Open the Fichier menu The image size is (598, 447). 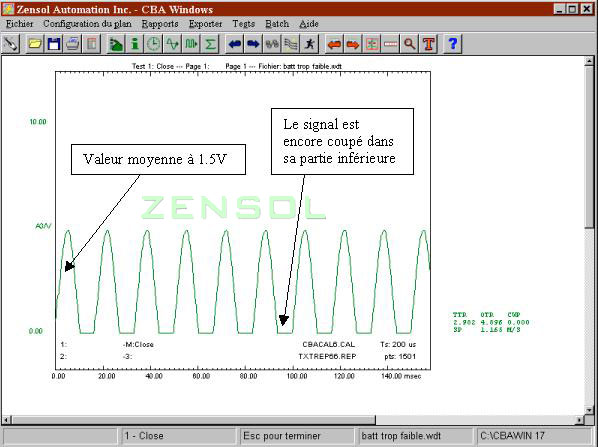tap(19, 24)
